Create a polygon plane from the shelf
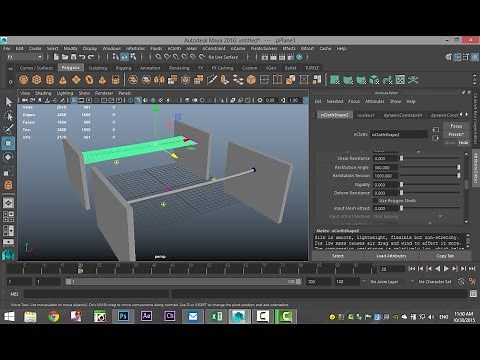The image size is (480, 360). click(x=76, y=80)
